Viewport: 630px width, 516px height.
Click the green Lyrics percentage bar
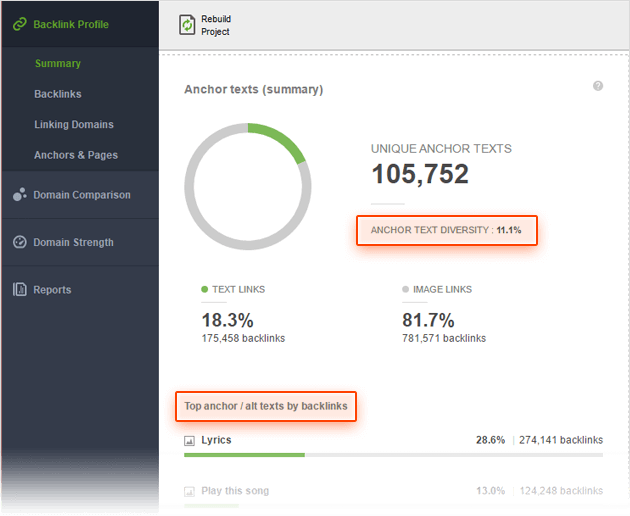coord(244,455)
